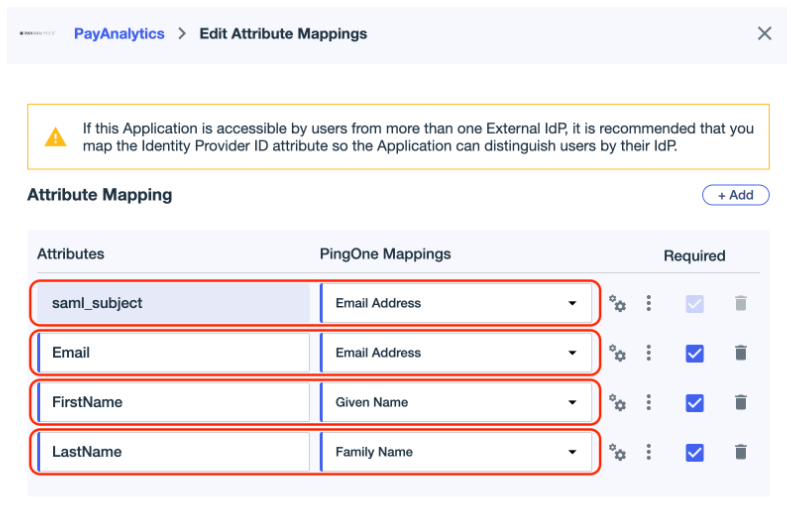The width and height of the screenshot is (791, 507).
Task: Delete the FirstName attribute mapping
Action: 740,403
